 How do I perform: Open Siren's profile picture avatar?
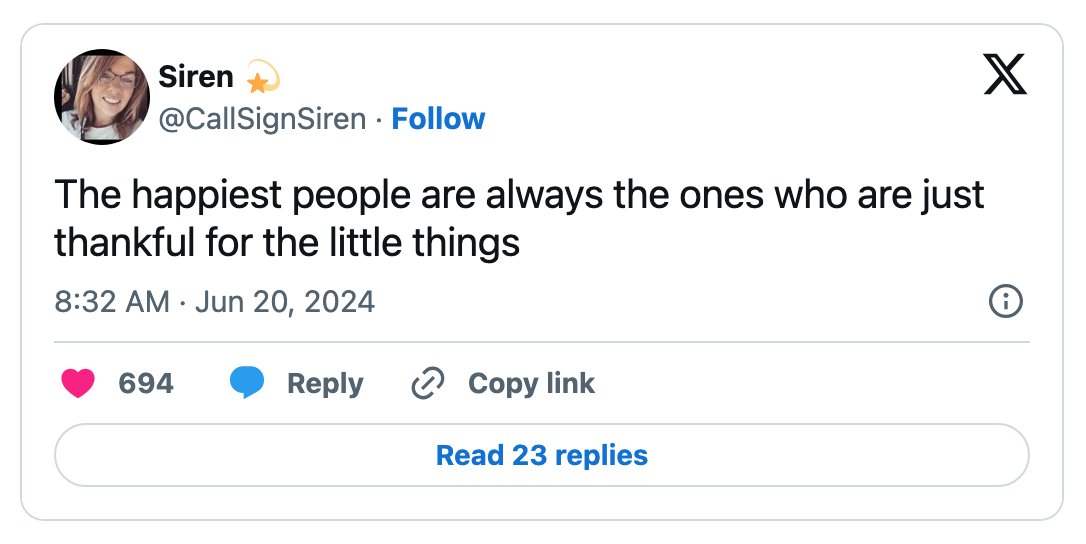(102, 96)
